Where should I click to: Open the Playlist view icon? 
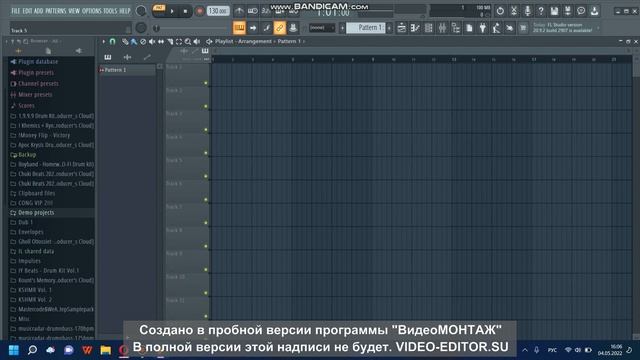[402, 28]
